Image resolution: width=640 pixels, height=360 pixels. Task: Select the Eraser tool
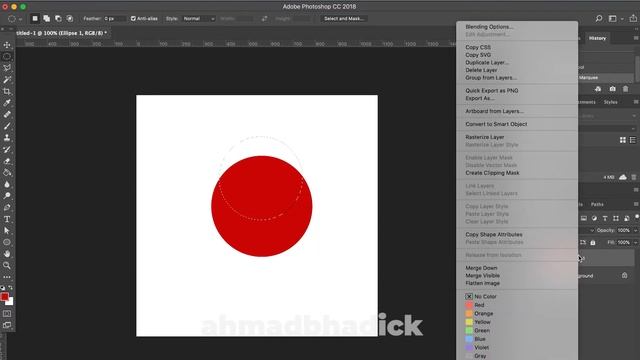(x=7, y=161)
